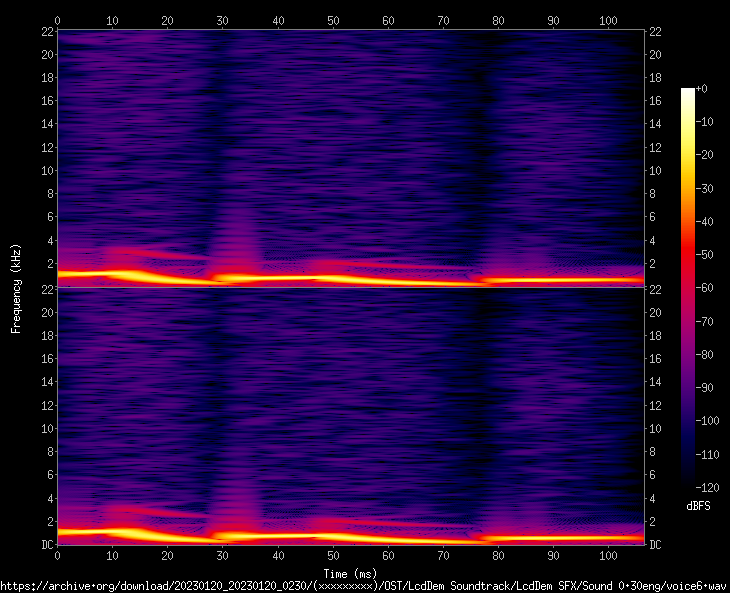
Task: Click the white top of the color scale bar
Action: [x=688, y=92]
